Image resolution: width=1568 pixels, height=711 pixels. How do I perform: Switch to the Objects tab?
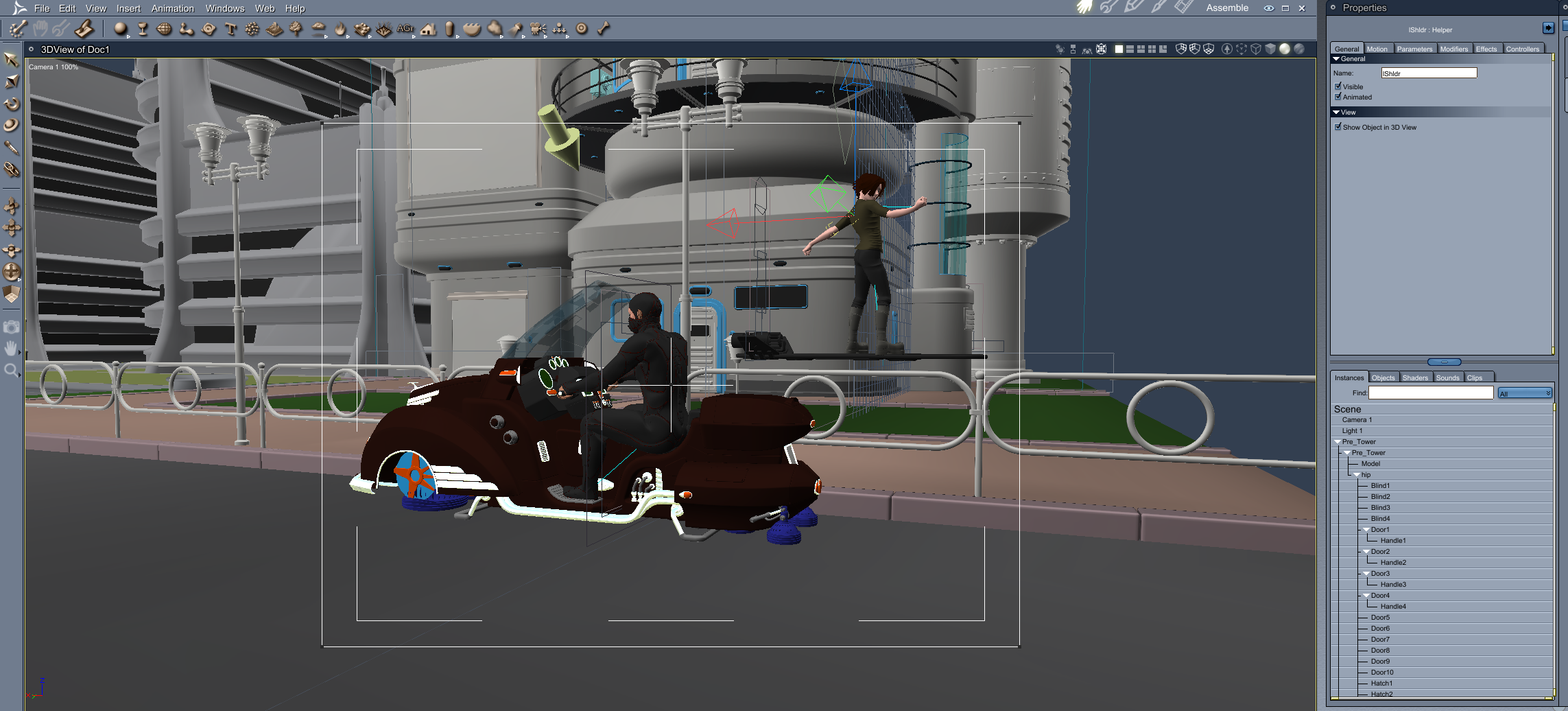pos(1383,377)
